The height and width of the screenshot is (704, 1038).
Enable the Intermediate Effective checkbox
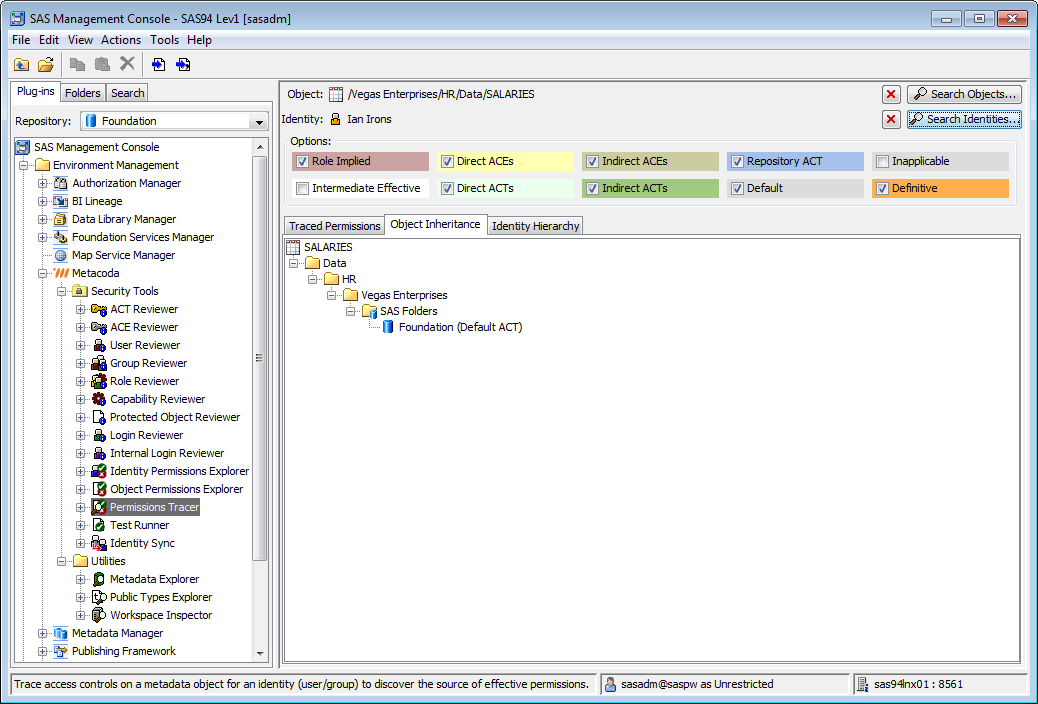click(x=303, y=188)
